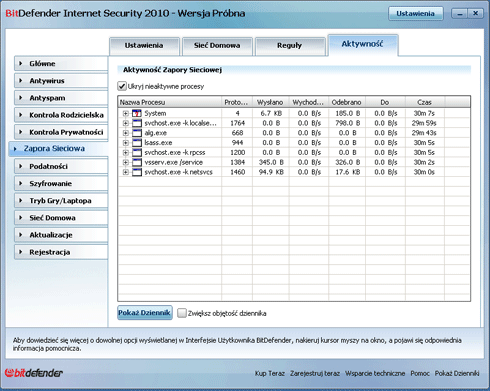Click the lsass.exe process icon

point(137,143)
